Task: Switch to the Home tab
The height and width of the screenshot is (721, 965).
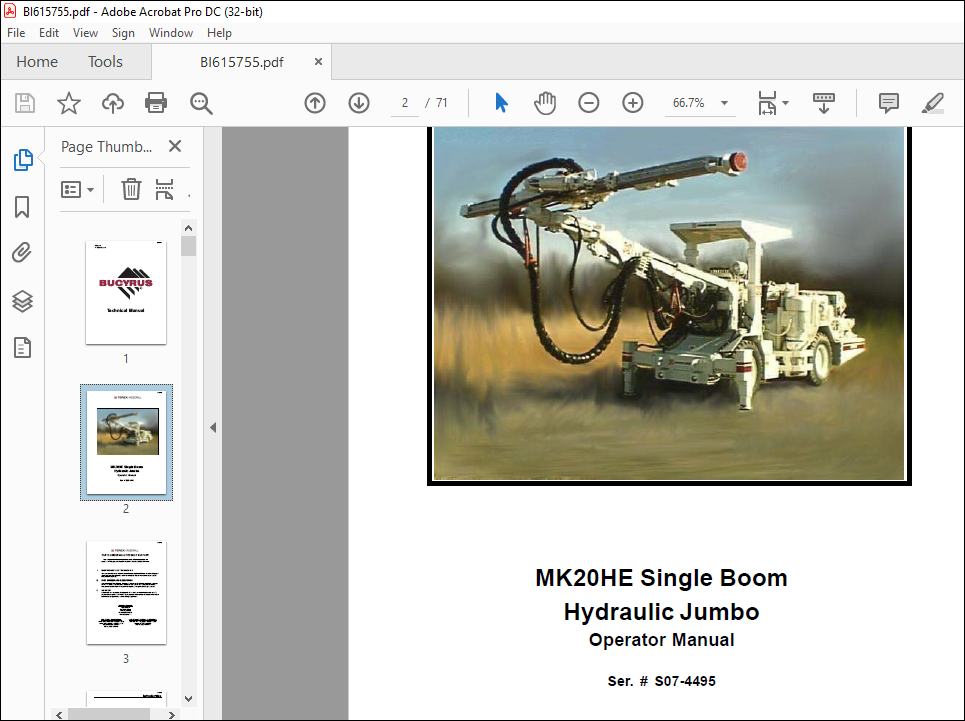Action: click(37, 62)
